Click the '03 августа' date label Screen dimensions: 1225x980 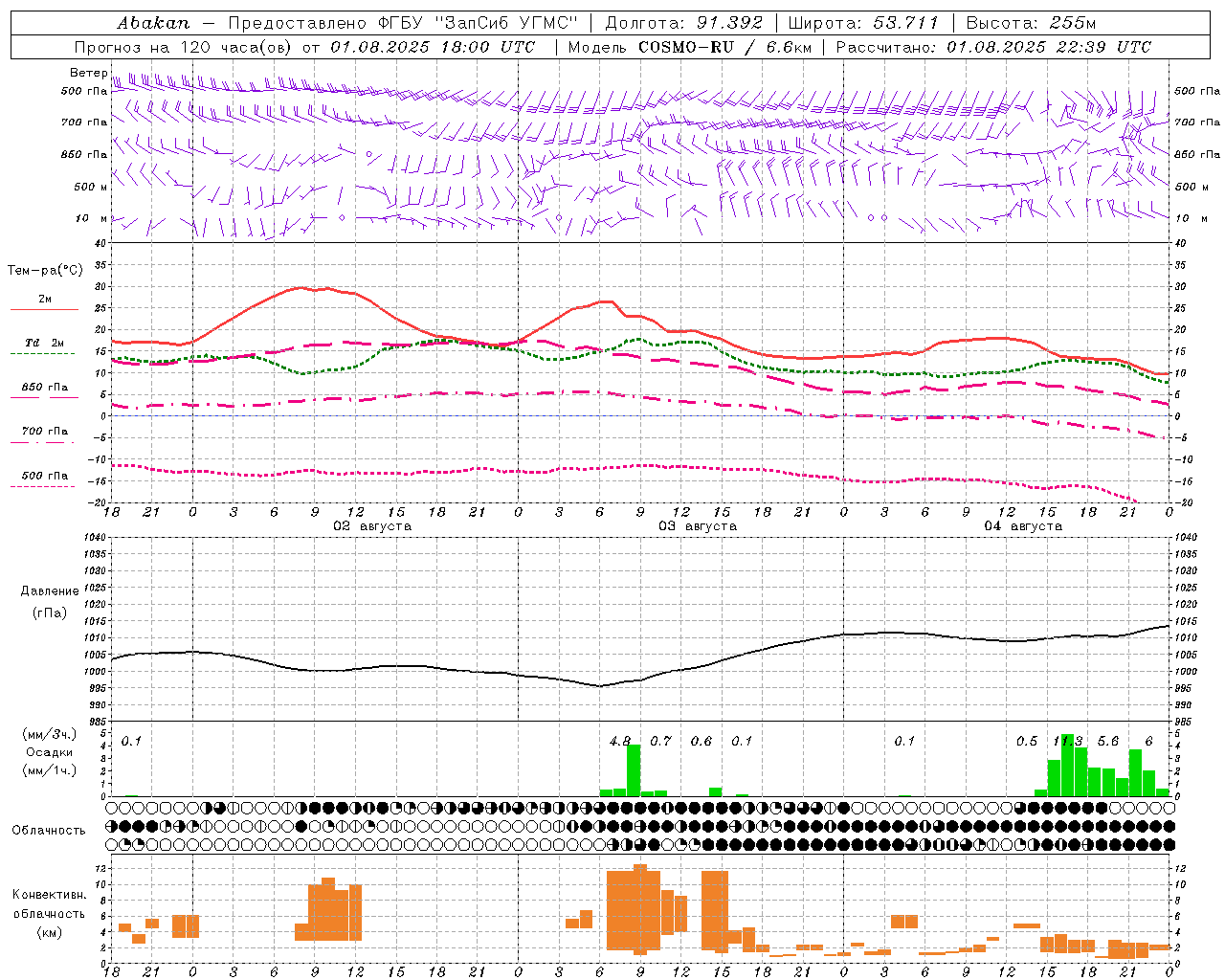(698, 526)
